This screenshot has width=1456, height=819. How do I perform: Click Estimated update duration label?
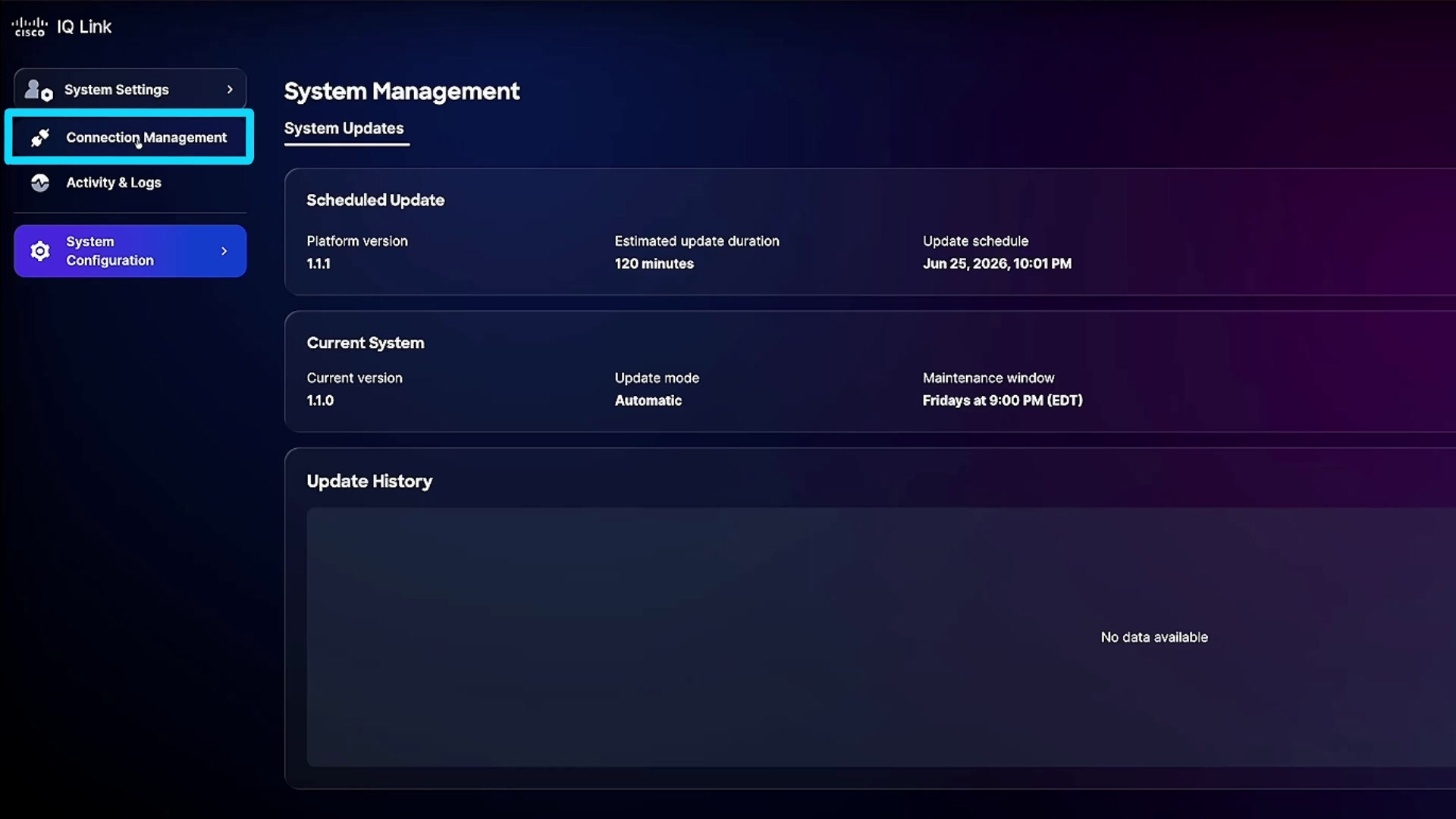(697, 241)
